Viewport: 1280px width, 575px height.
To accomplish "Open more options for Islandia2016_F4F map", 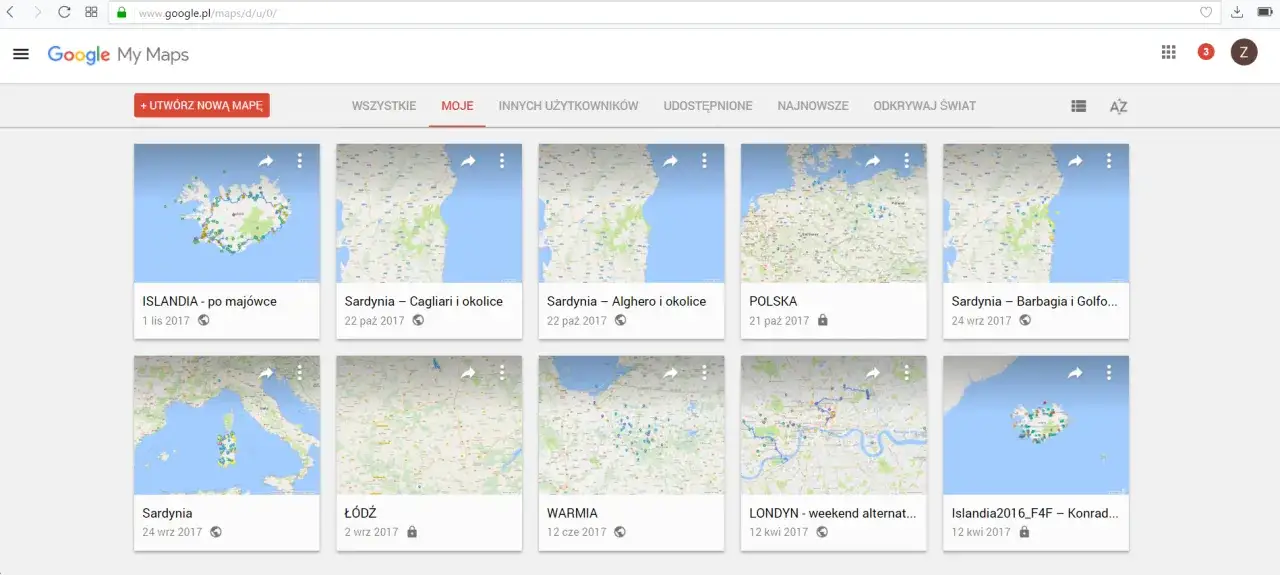I will click(1109, 373).
